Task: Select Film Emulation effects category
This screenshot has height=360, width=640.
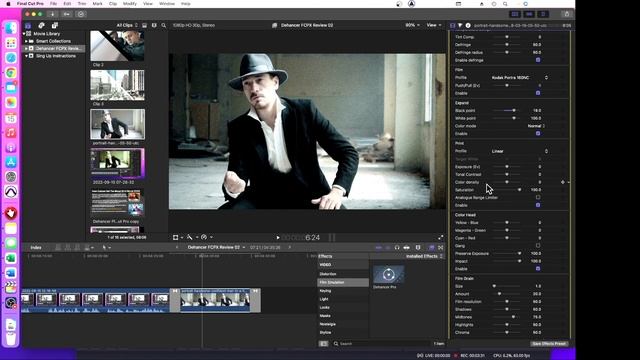Action: click(343, 282)
